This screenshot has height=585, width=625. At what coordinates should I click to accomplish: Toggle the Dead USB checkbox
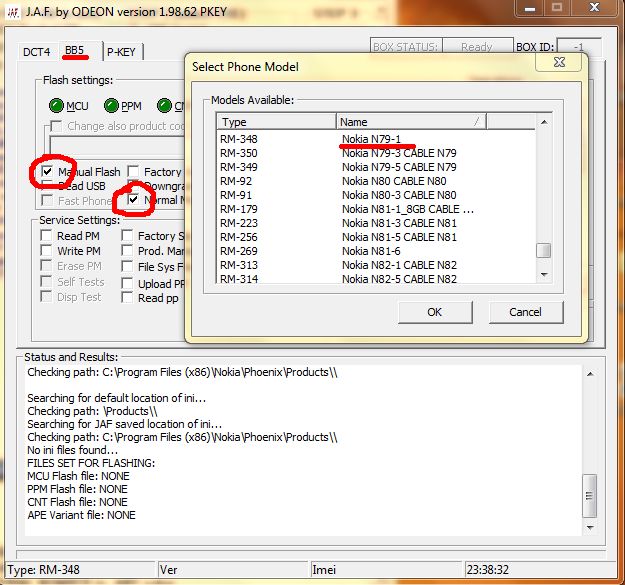[x=48, y=186]
